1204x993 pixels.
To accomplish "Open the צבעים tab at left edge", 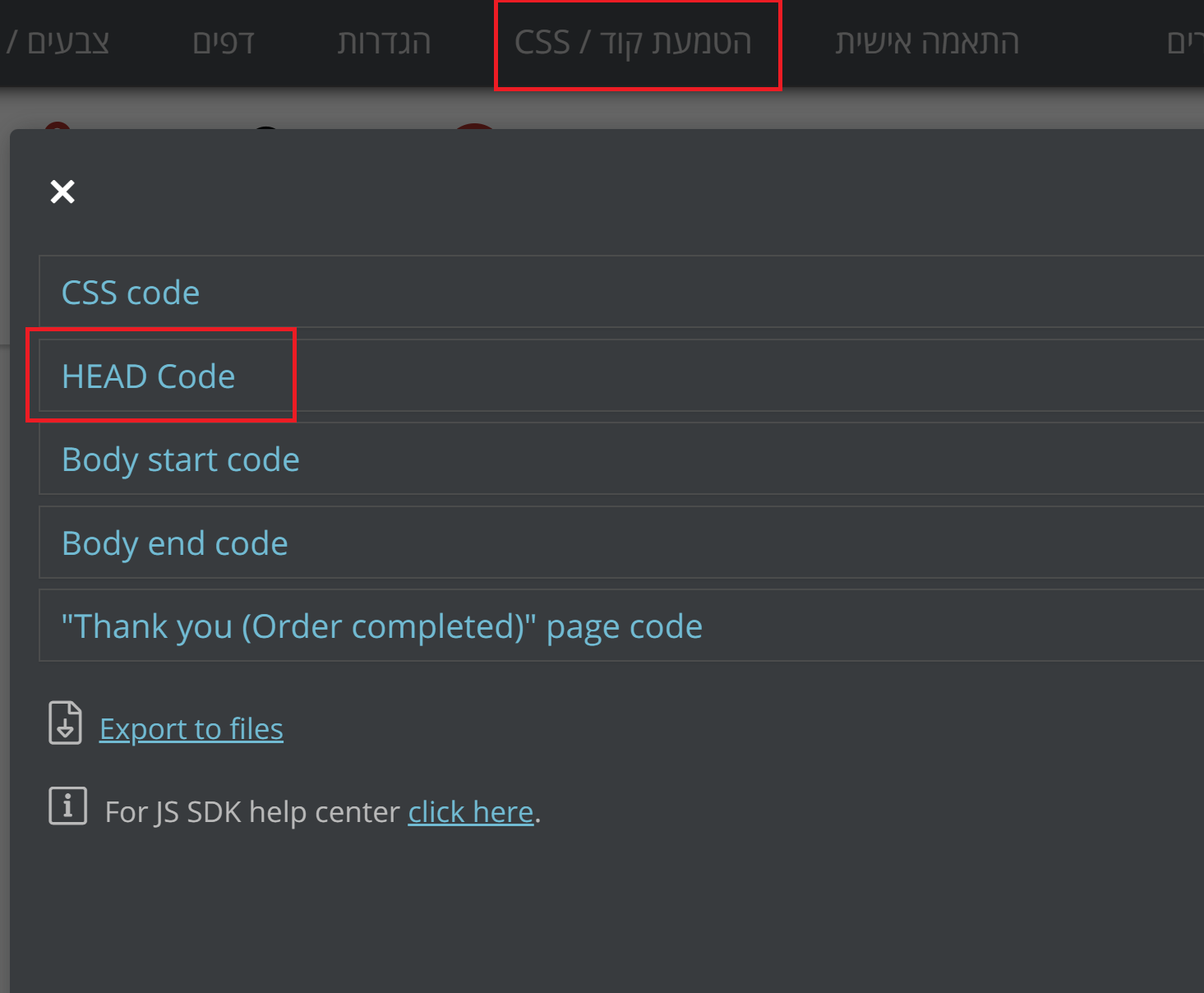I will coord(66,43).
